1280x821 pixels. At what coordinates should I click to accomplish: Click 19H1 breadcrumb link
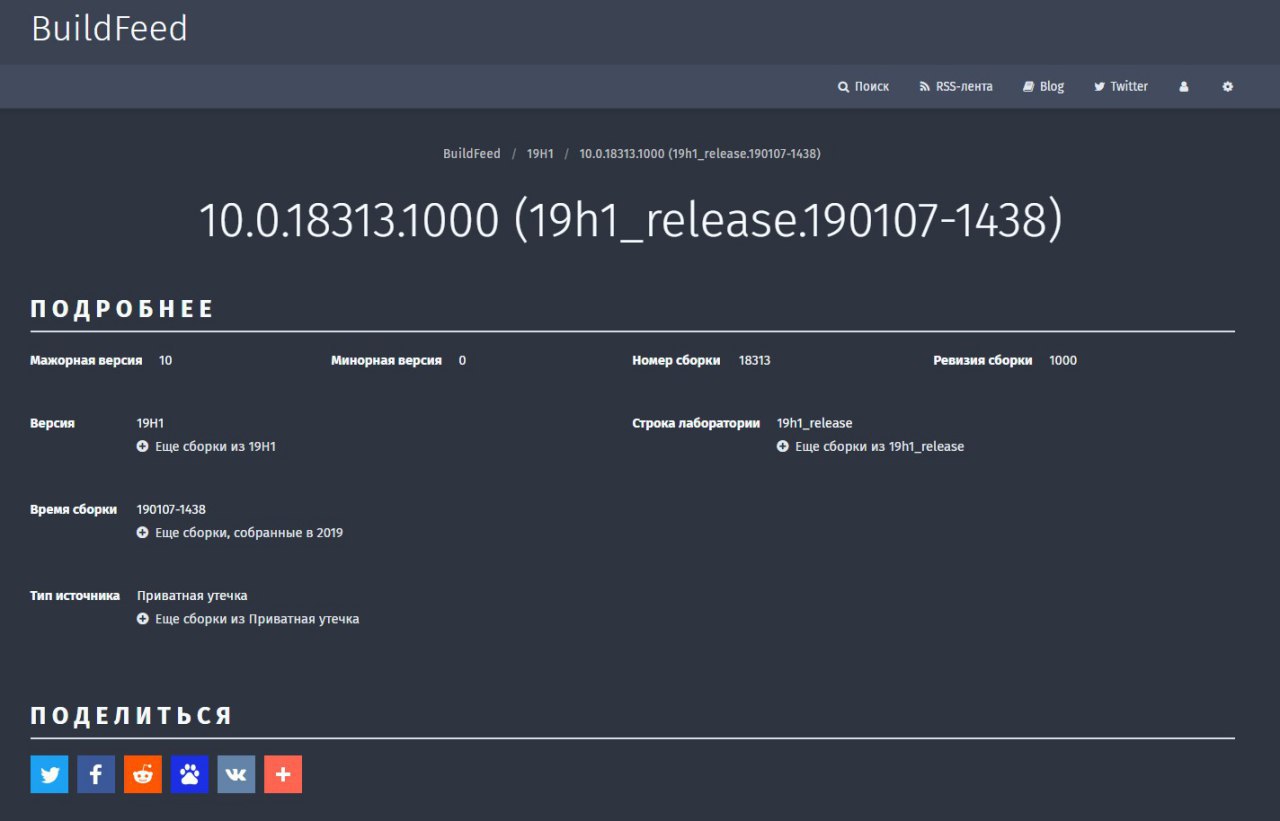540,154
